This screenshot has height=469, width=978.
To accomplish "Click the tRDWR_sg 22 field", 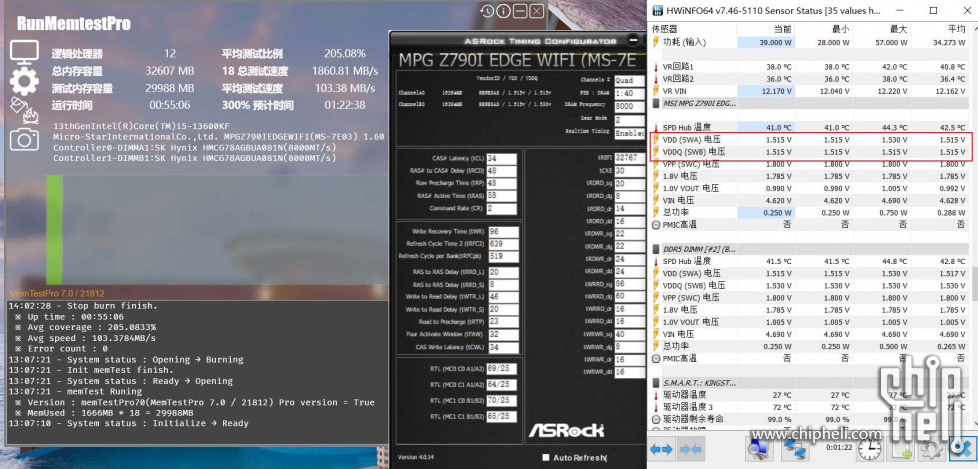I will click(629, 234).
